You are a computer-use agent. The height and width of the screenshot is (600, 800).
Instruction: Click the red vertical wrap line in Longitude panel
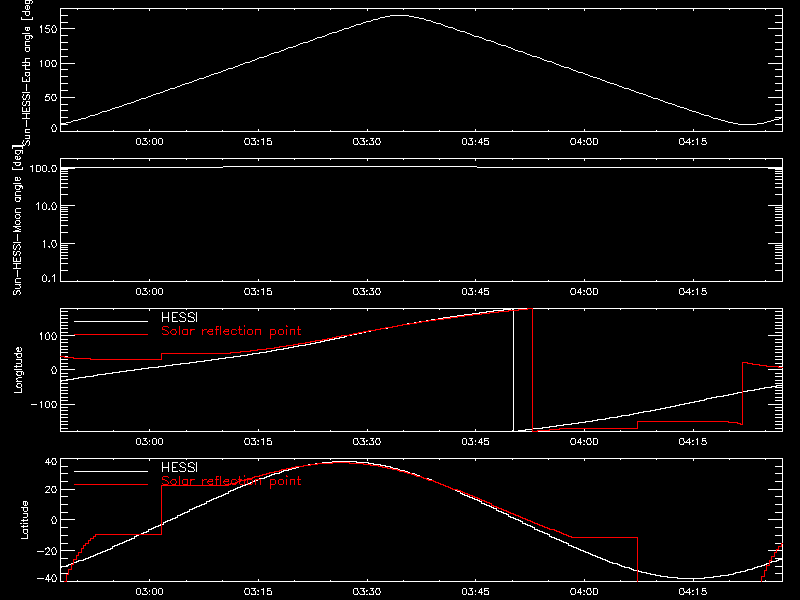click(x=533, y=370)
